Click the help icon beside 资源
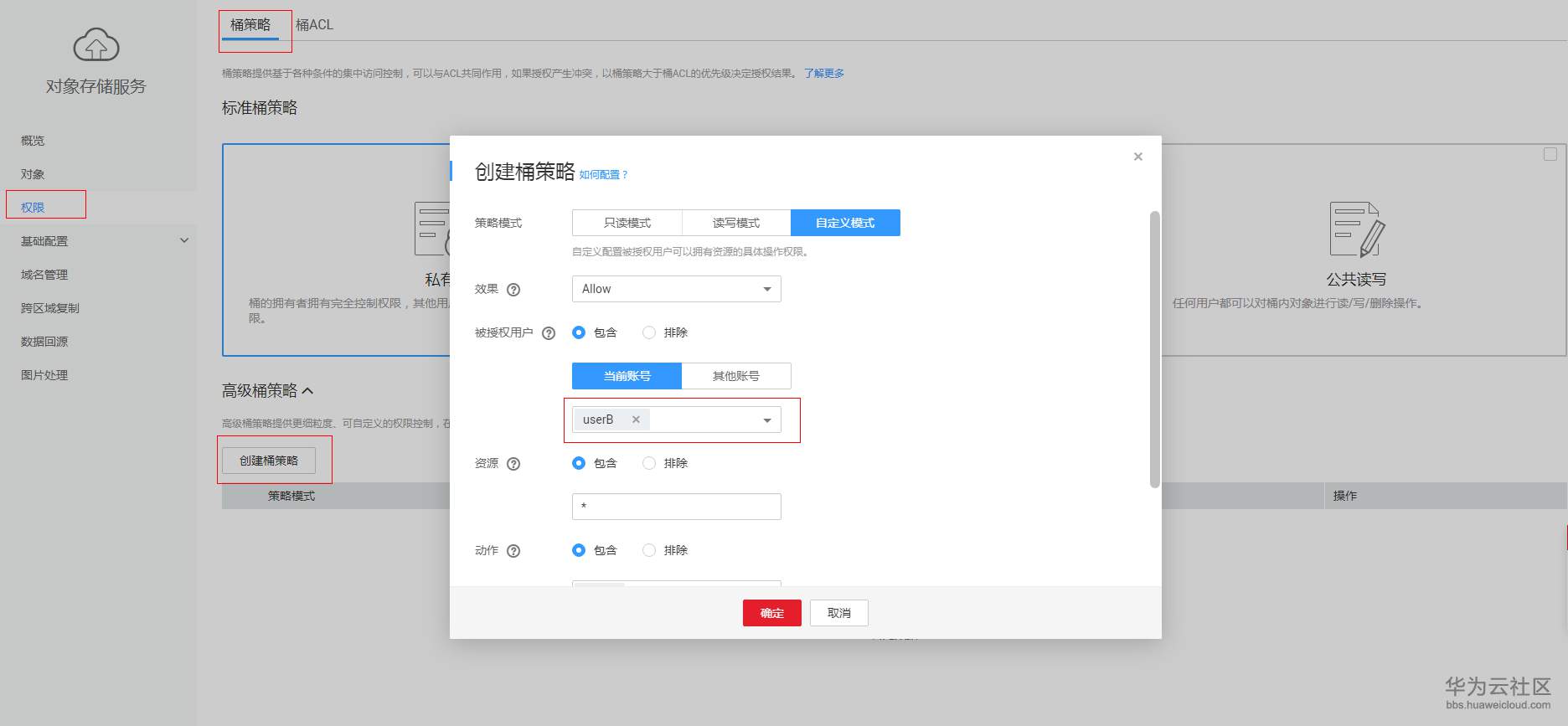This screenshot has height=726, width=1568. click(513, 464)
